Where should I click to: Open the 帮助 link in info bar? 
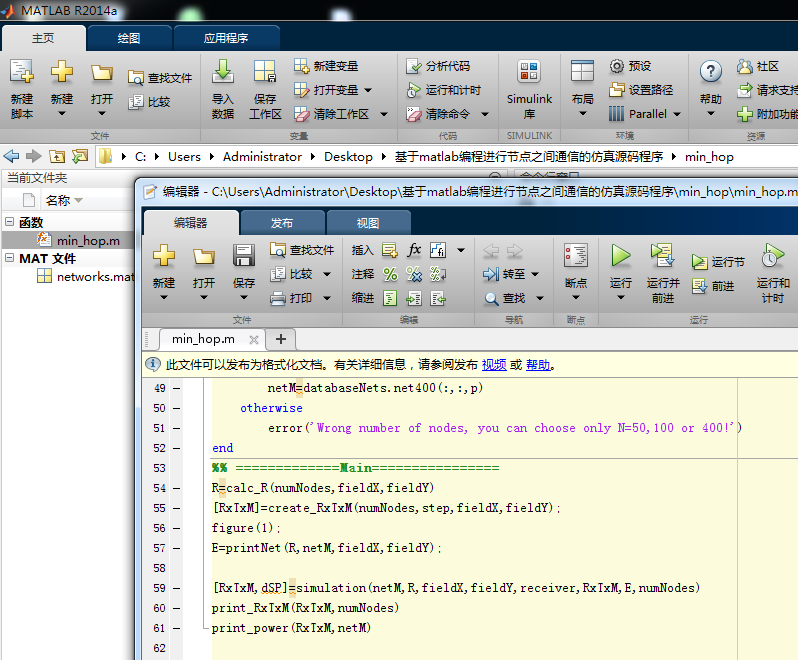pyautogui.click(x=538, y=364)
